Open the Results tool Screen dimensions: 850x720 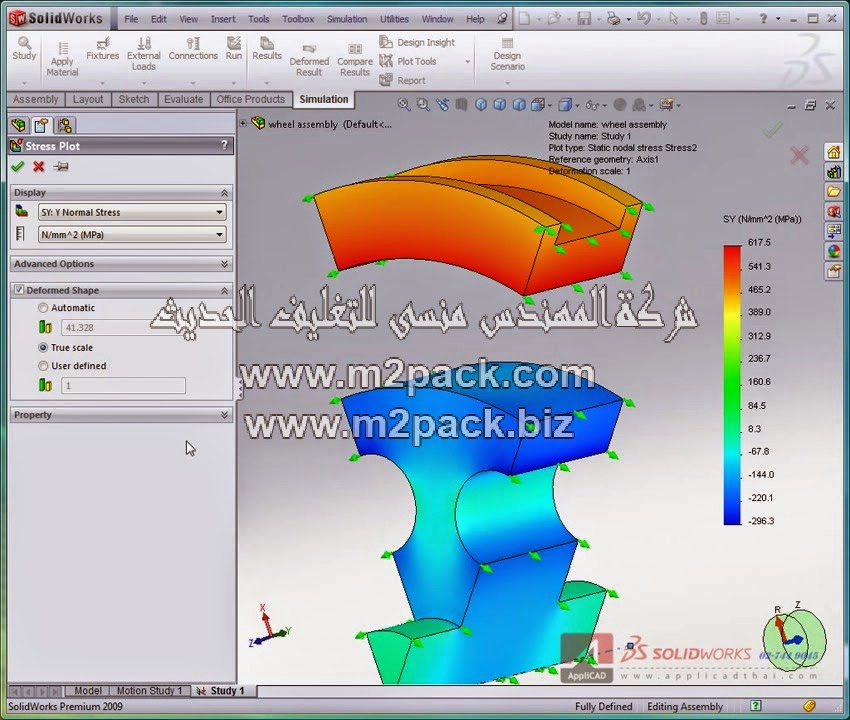tap(267, 49)
